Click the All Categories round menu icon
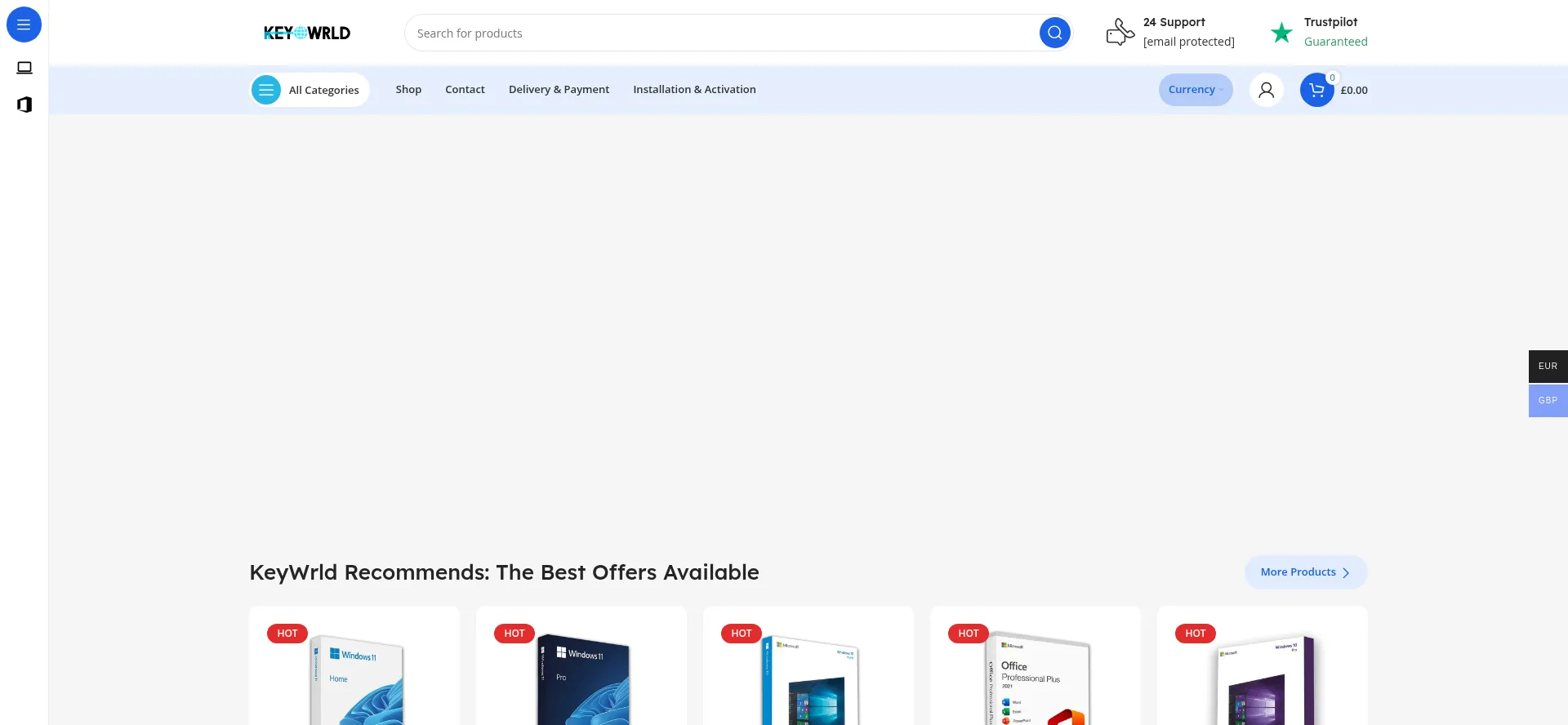Screen dimensions: 1568x725 [x=266, y=90]
